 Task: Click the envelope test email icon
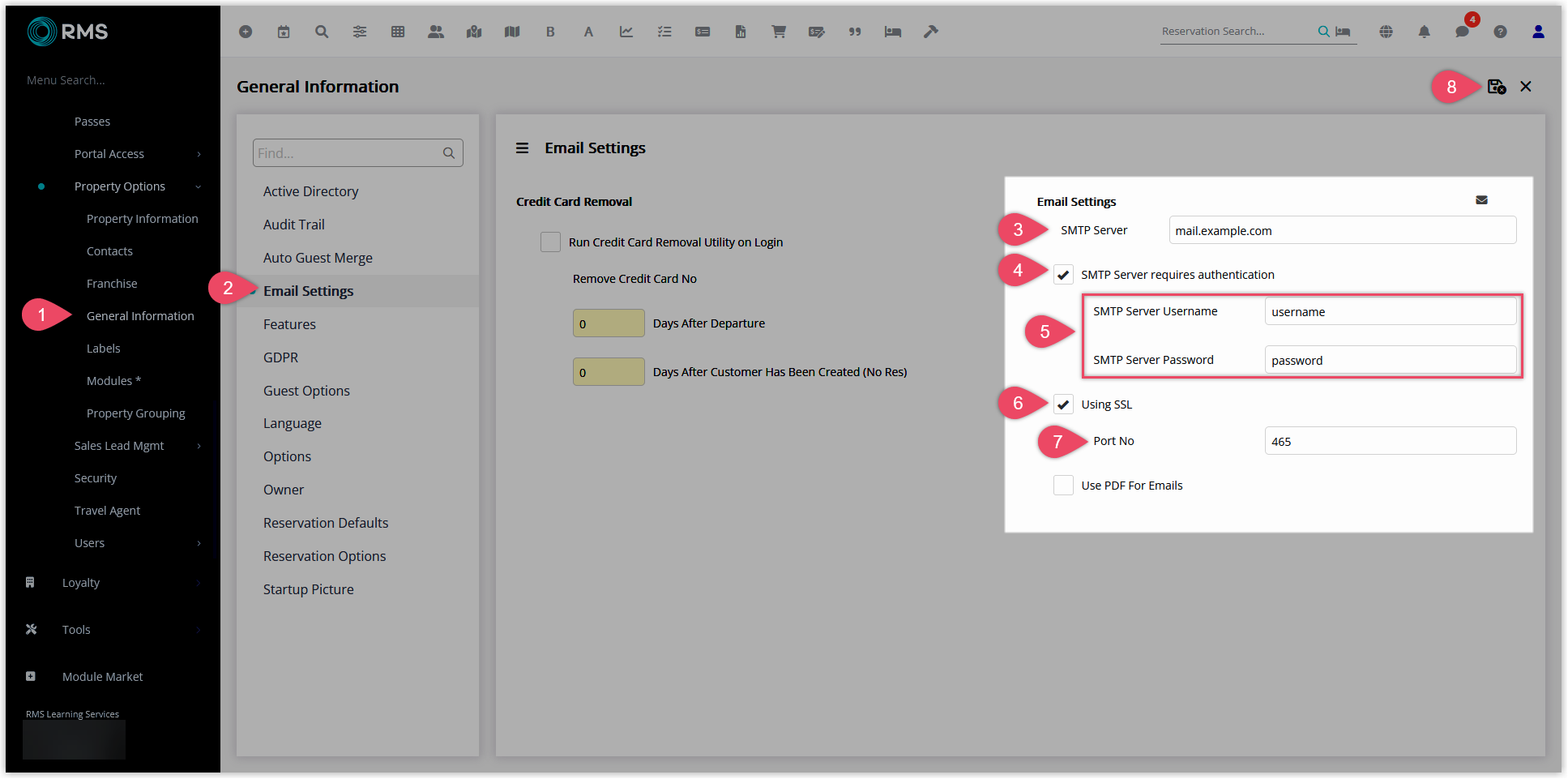pyautogui.click(x=1481, y=200)
